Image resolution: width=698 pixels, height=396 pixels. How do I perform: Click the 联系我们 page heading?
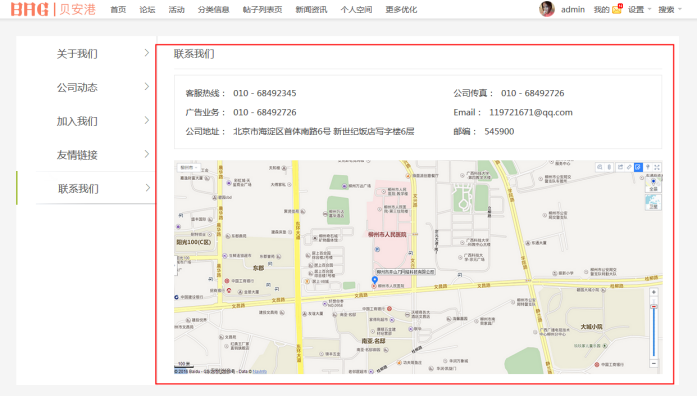pos(194,54)
